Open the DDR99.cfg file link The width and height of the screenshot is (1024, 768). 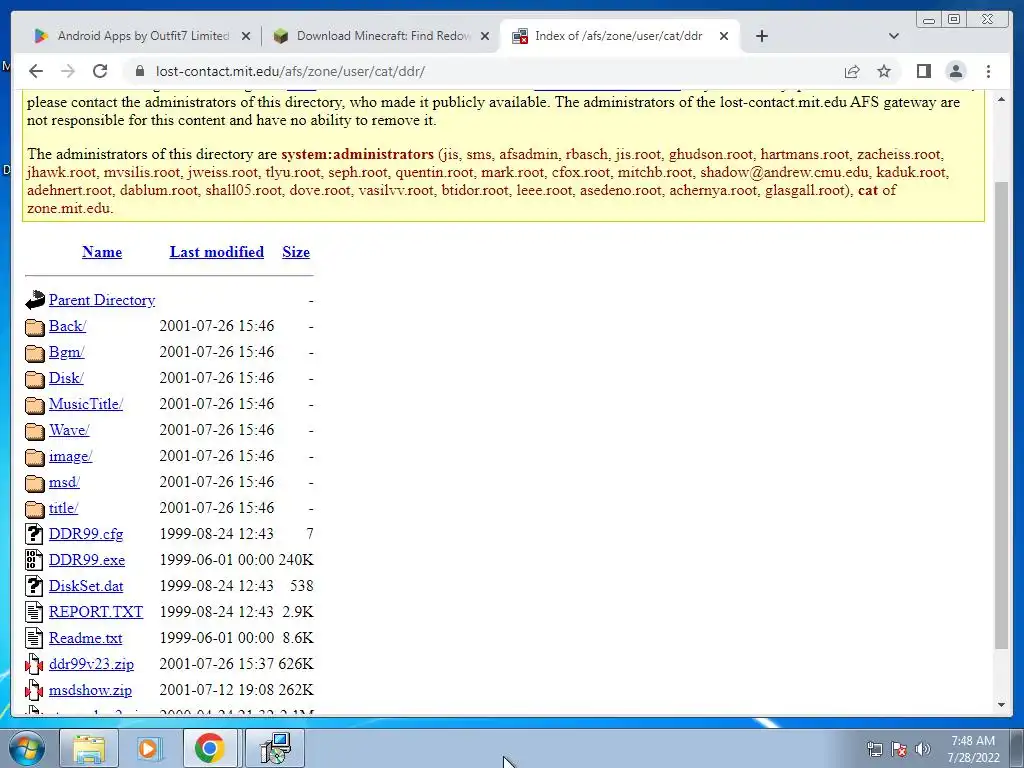pyautogui.click(x=86, y=534)
